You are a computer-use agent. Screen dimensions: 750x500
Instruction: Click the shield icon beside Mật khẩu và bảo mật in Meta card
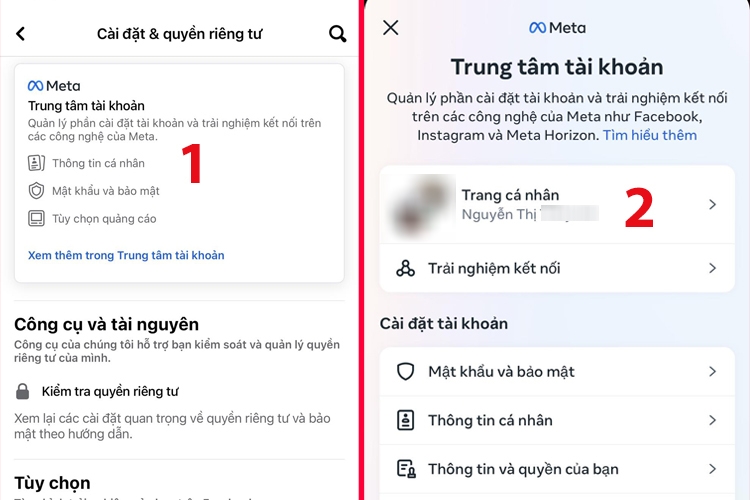36,191
